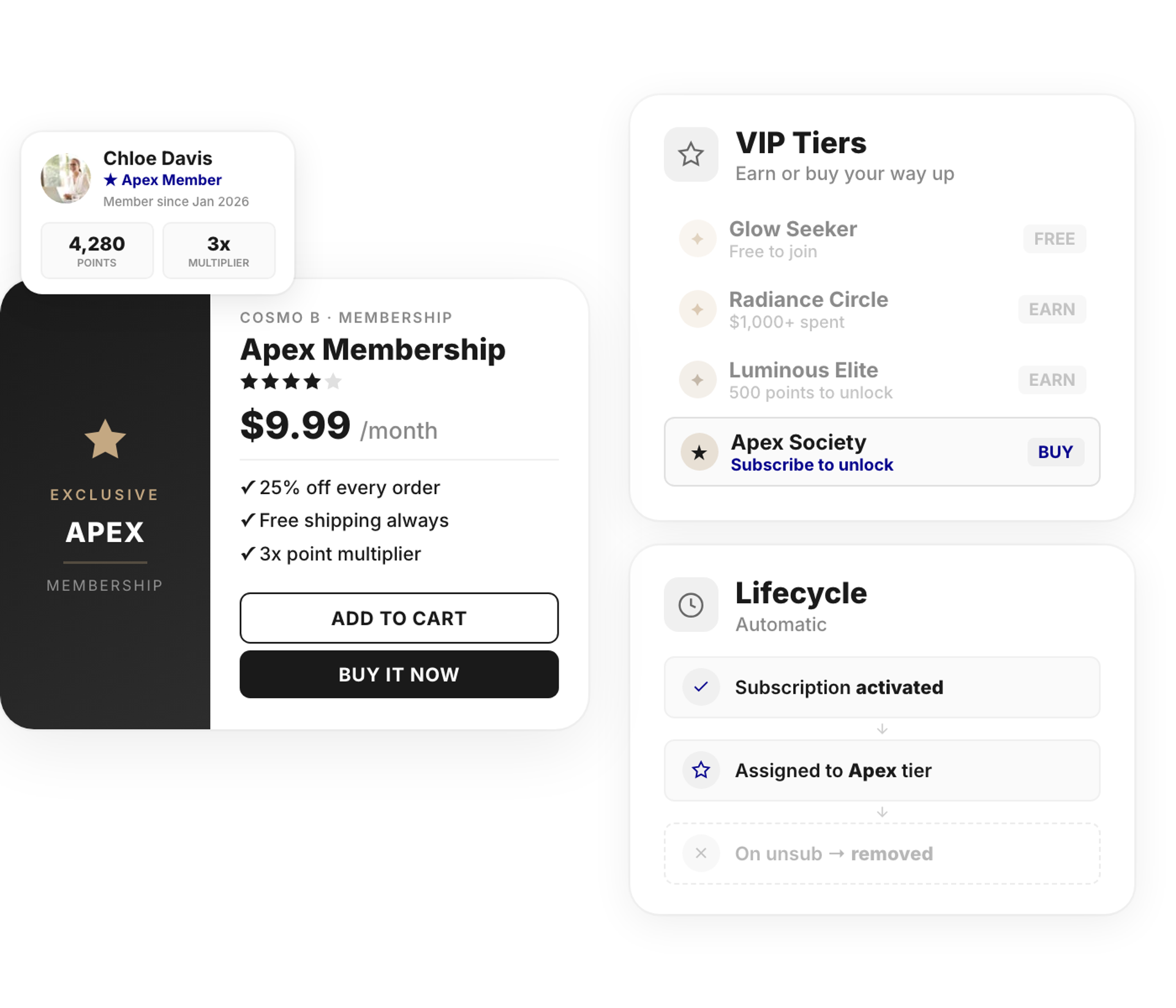Open Chloe Davis profile picture
The height and width of the screenshot is (1008, 1176).
[66, 179]
